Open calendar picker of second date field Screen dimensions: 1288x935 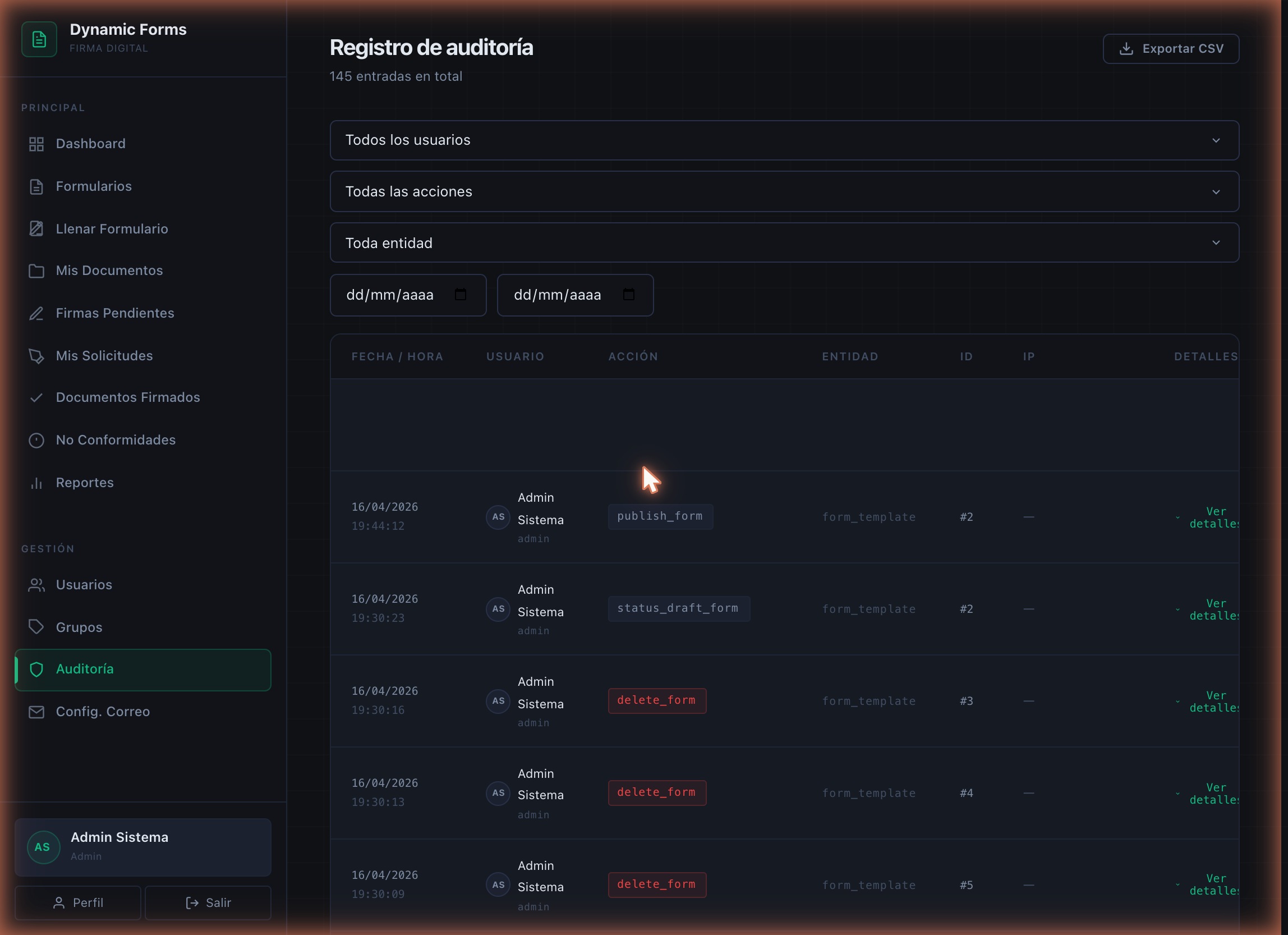click(x=629, y=294)
